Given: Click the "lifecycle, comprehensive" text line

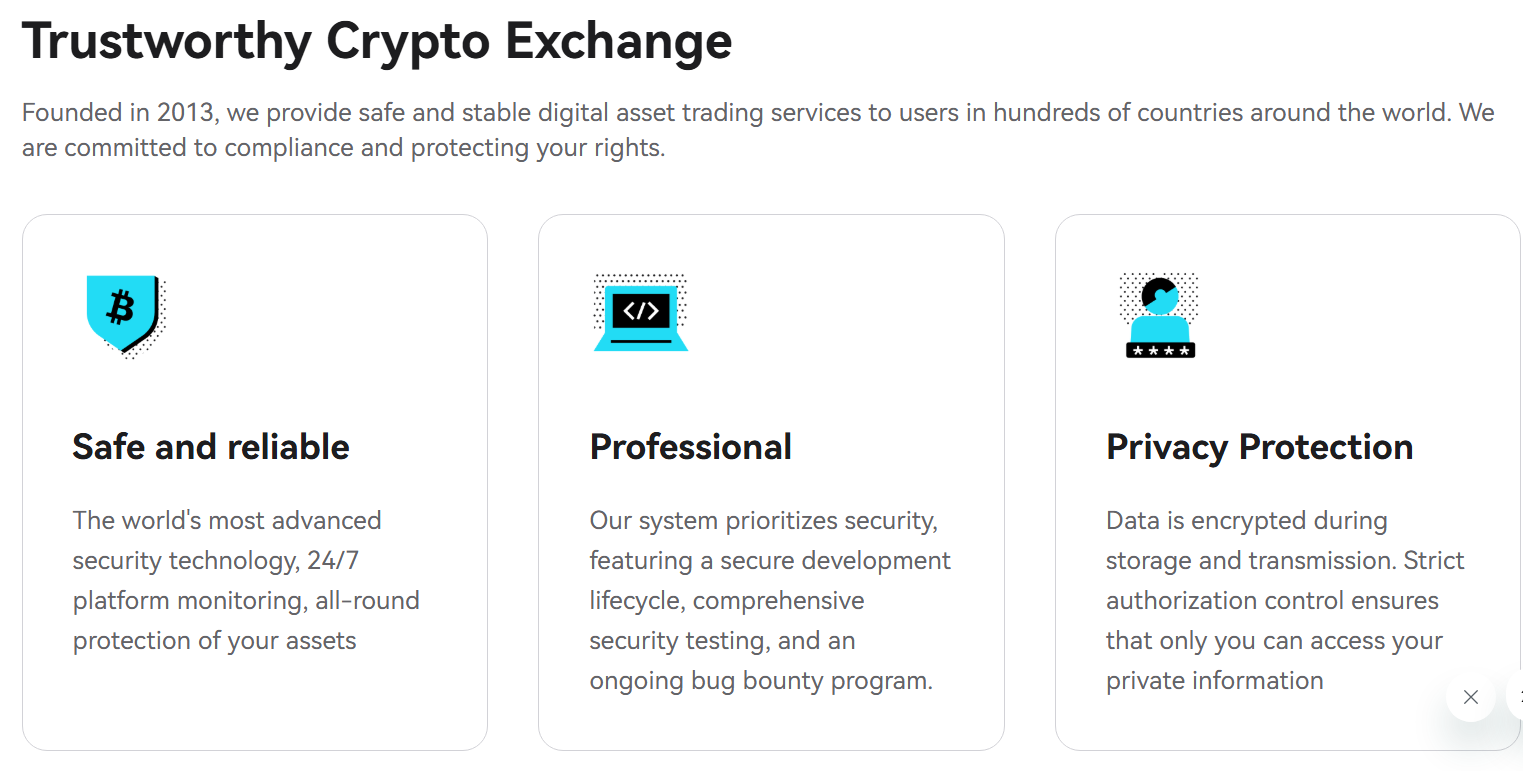Looking at the screenshot, I should pyautogui.click(x=726, y=601).
